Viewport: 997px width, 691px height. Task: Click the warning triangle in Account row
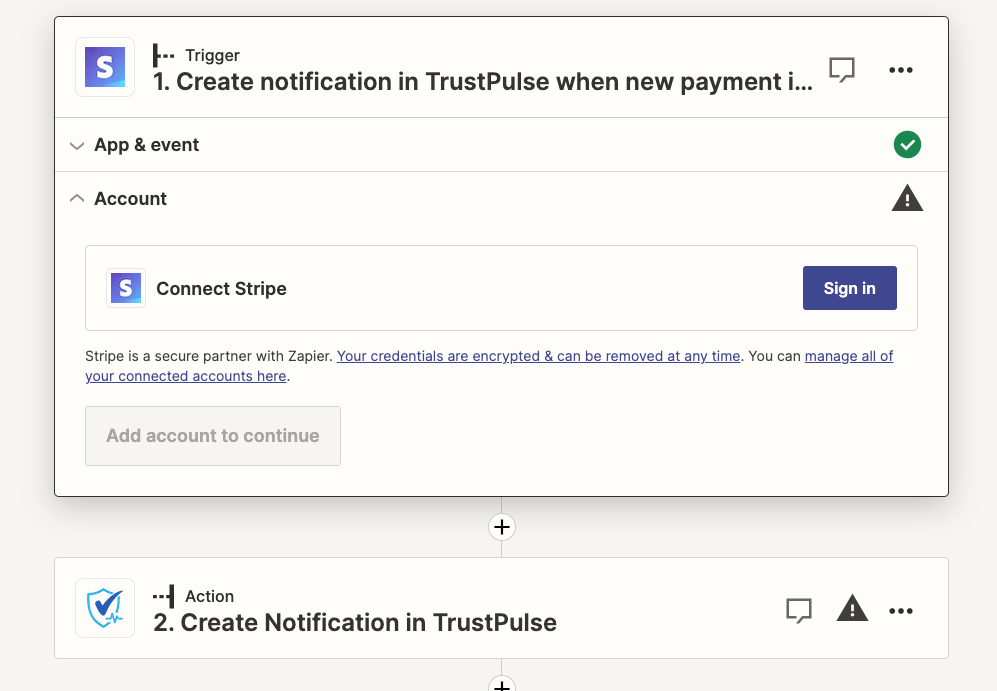click(x=907, y=199)
